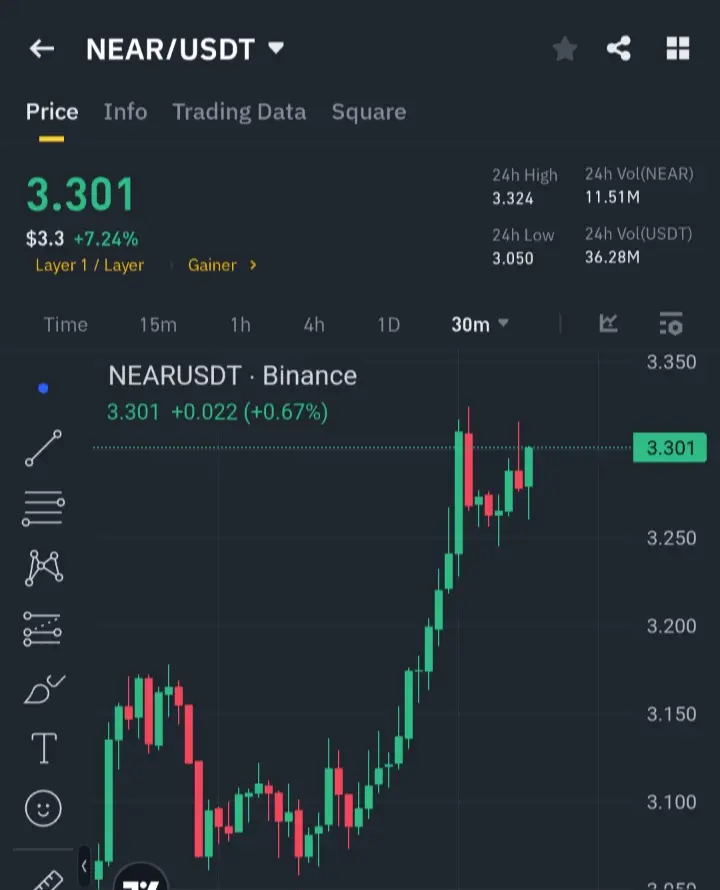The height and width of the screenshot is (890, 720).
Task: Select the 4h chart interval
Action: pyautogui.click(x=314, y=325)
